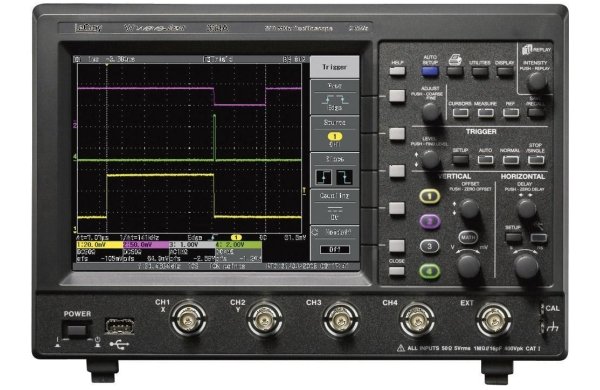Toggle the STOP/SINGLE trigger button
Image resolution: width=600 pixels, height=390 pixels.
click(536, 160)
